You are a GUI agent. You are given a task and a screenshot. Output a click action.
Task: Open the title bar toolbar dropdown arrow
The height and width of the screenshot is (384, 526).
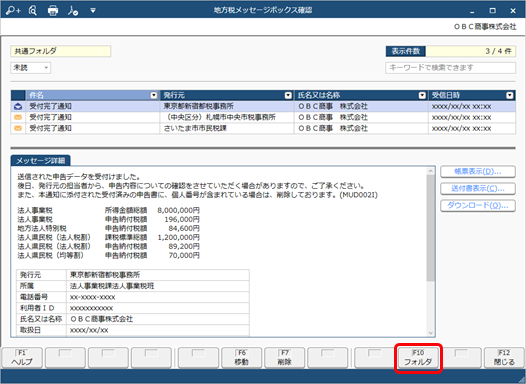pos(93,11)
